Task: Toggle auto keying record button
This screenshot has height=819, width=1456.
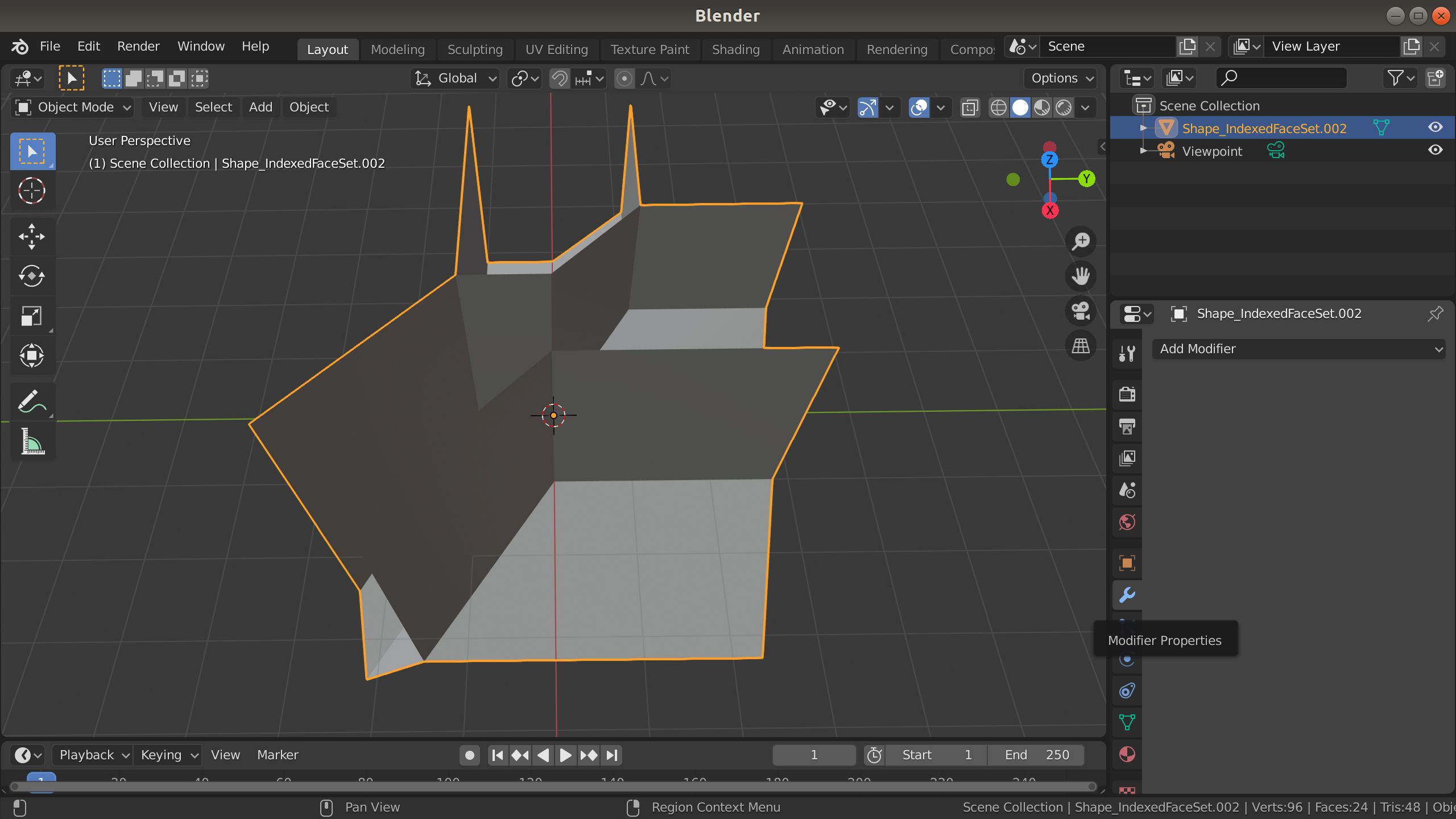Action: [470, 755]
